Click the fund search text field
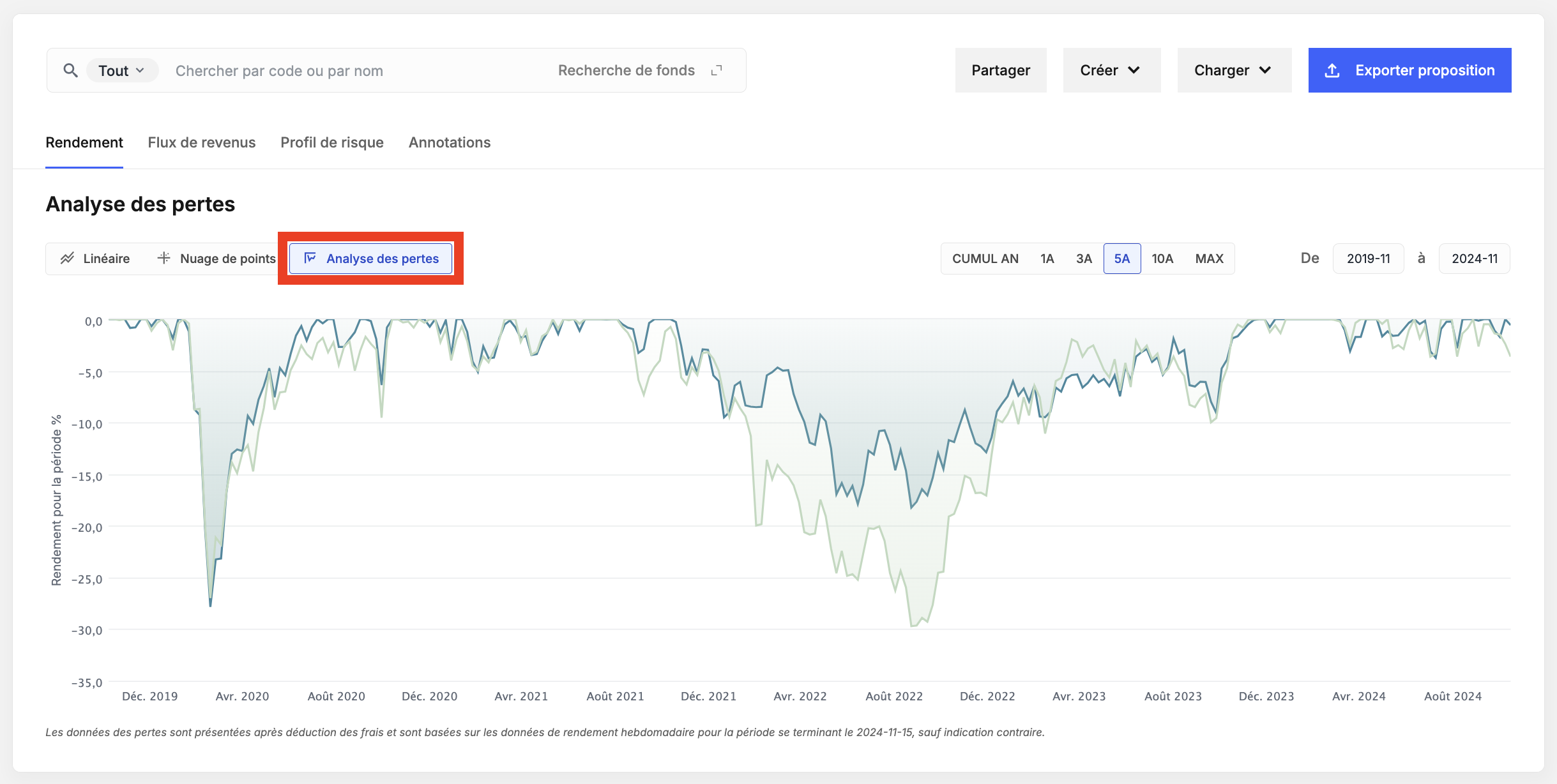The width and height of the screenshot is (1557, 784). coord(358,70)
